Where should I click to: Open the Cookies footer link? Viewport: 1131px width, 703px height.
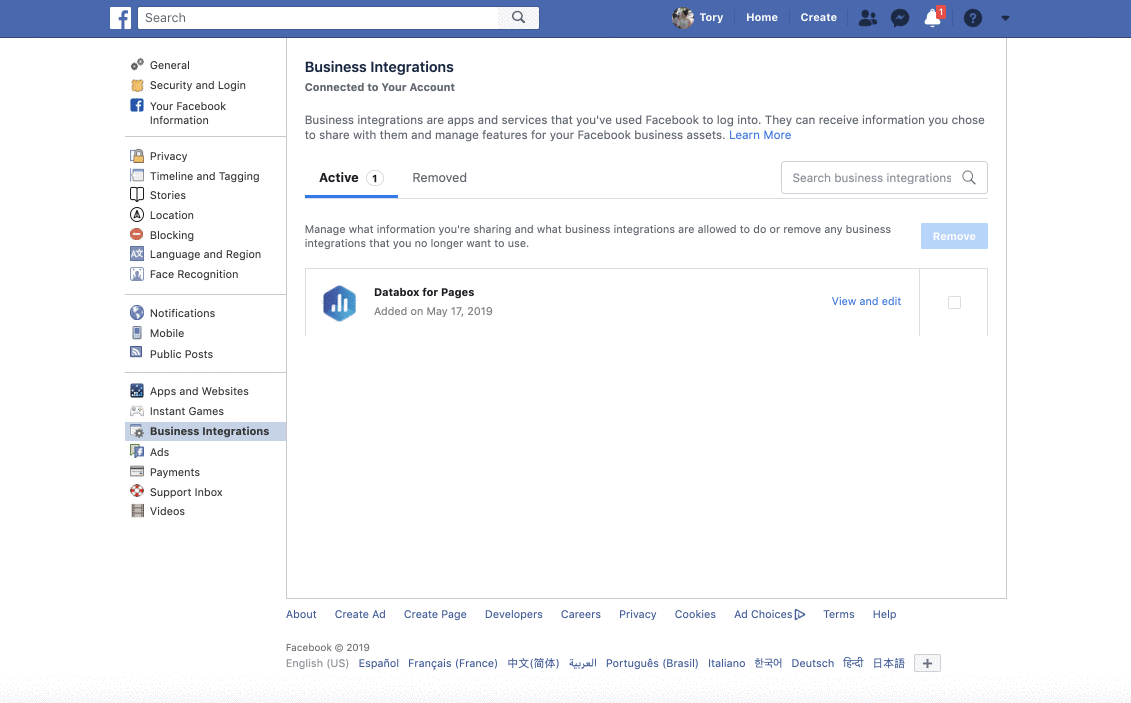695,614
